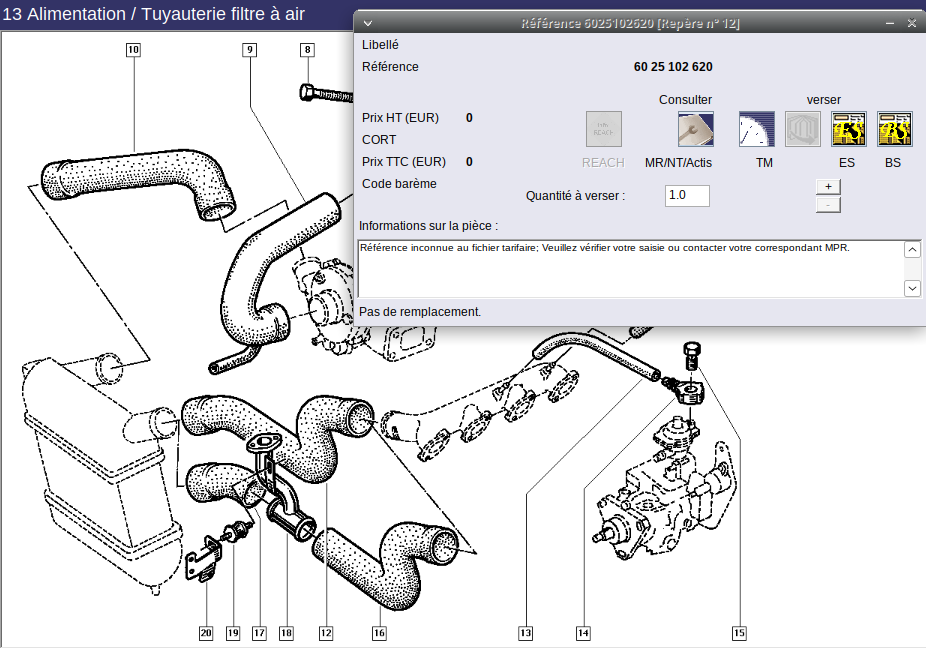Click callout number 20 at bottom left

[x=206, y=632]
